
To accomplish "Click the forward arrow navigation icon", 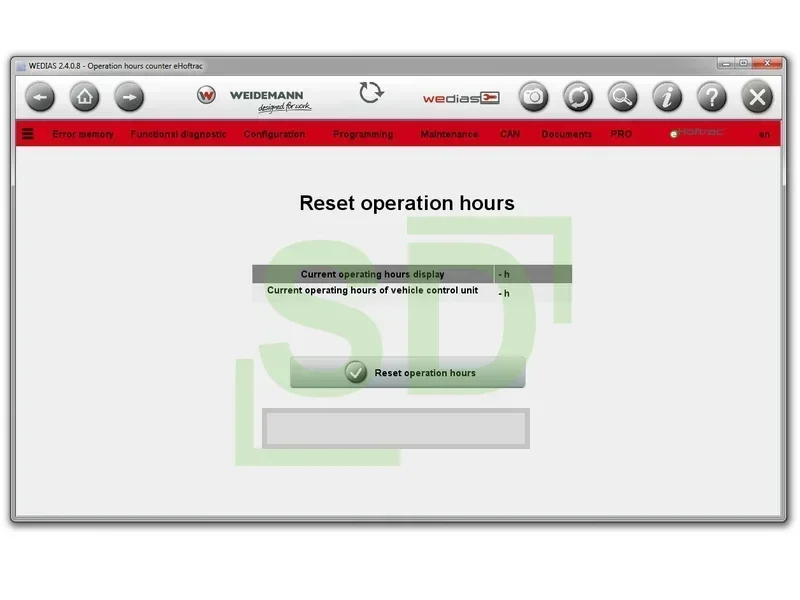I will [129, 97].
